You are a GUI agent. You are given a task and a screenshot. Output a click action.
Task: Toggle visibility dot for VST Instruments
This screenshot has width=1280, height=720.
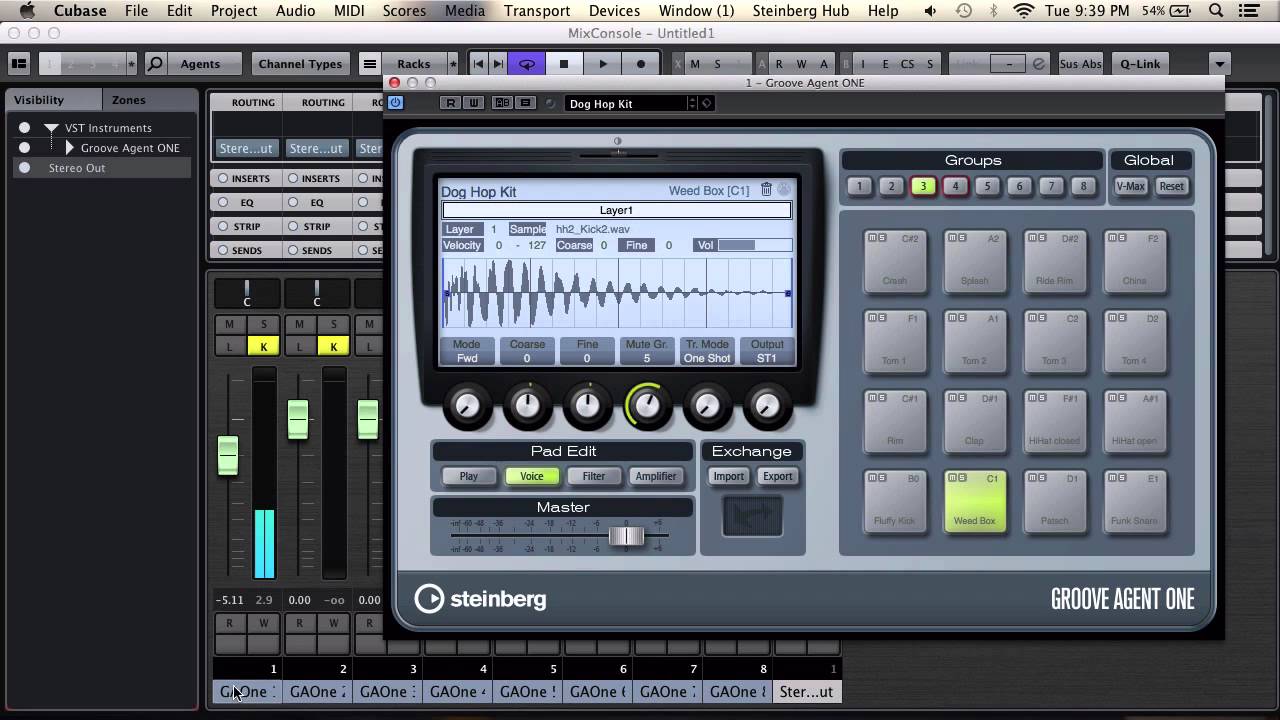coord(24,128)
